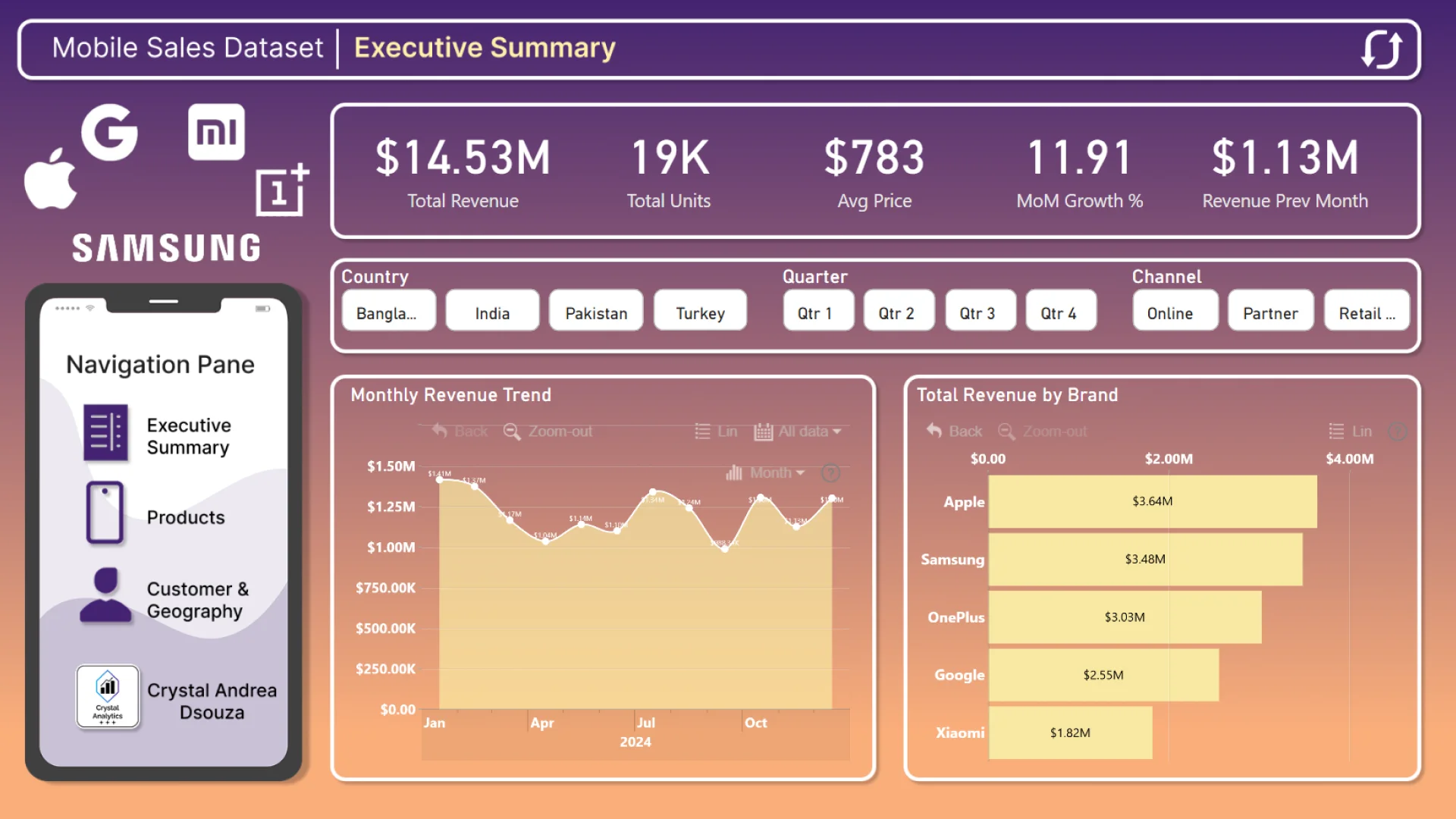Screen dimensions: 1456x819
Task: Click Zoom-out magnifier in Monthly Revenue Trend
Action: (x=512, y=431)
